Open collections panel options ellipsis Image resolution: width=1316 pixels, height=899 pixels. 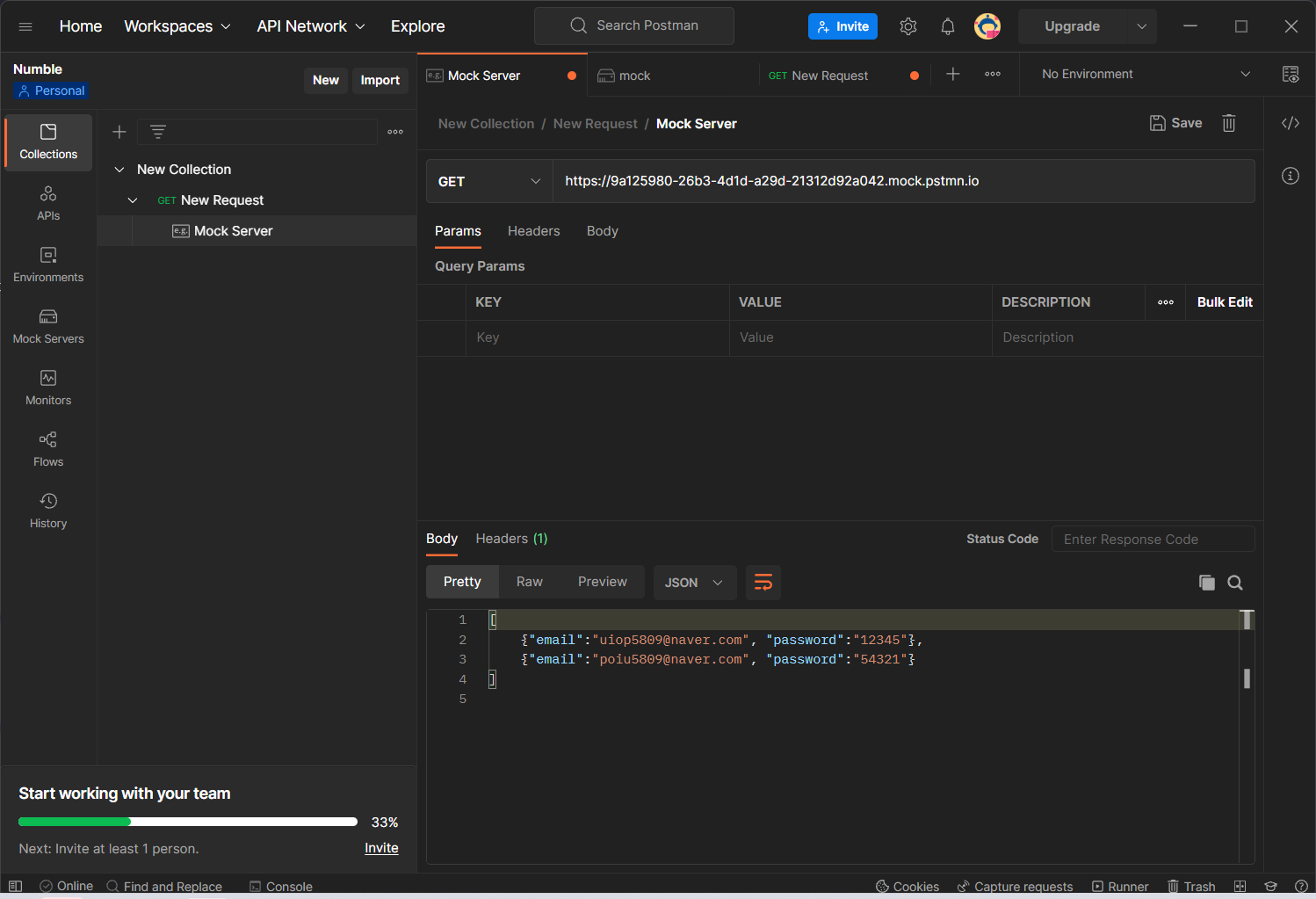(x=395, y=132)
